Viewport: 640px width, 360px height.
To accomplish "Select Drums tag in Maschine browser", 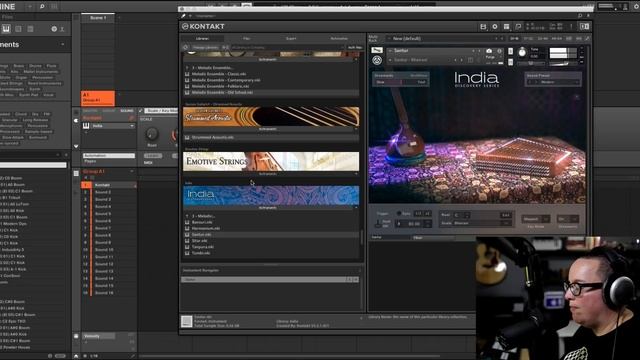I will coord(36,66).
